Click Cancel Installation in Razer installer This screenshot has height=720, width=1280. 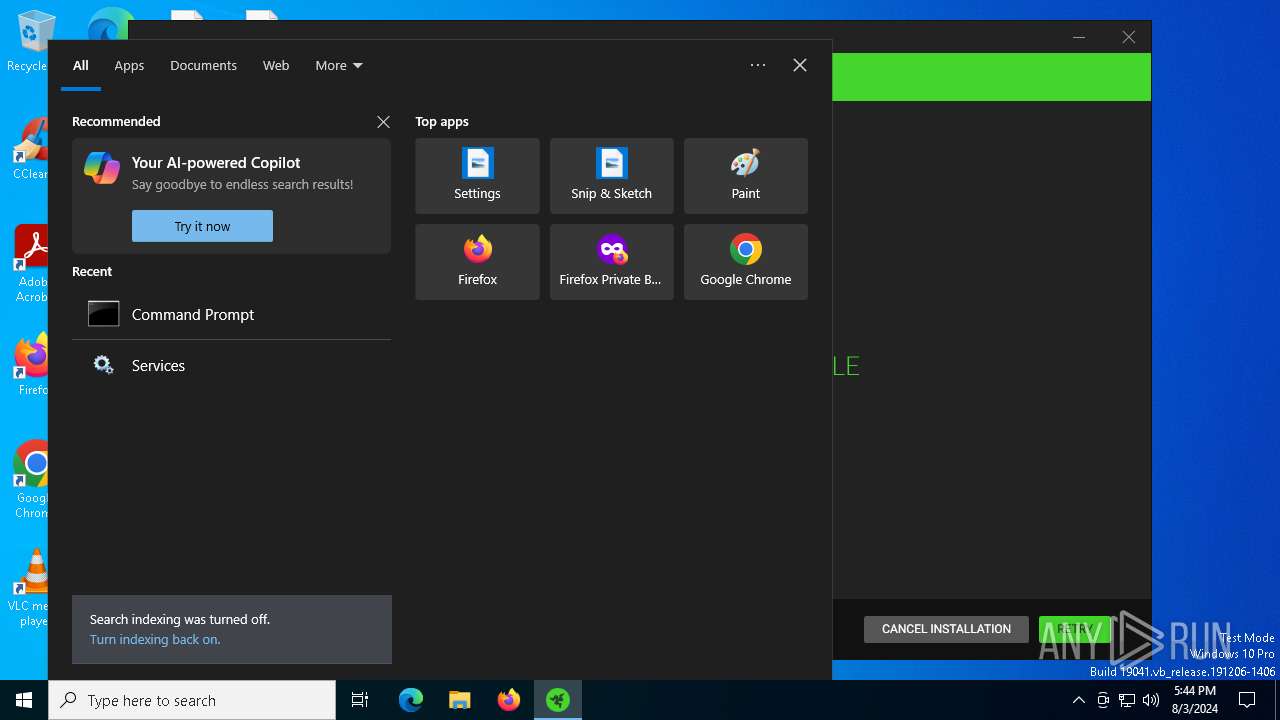[946, 629]
